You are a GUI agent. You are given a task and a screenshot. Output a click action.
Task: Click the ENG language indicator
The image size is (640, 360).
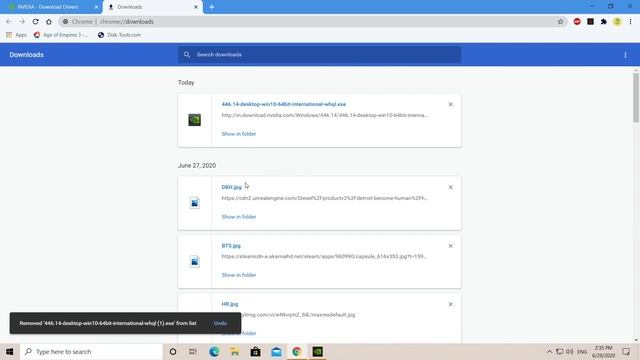(x=582, y=351)
